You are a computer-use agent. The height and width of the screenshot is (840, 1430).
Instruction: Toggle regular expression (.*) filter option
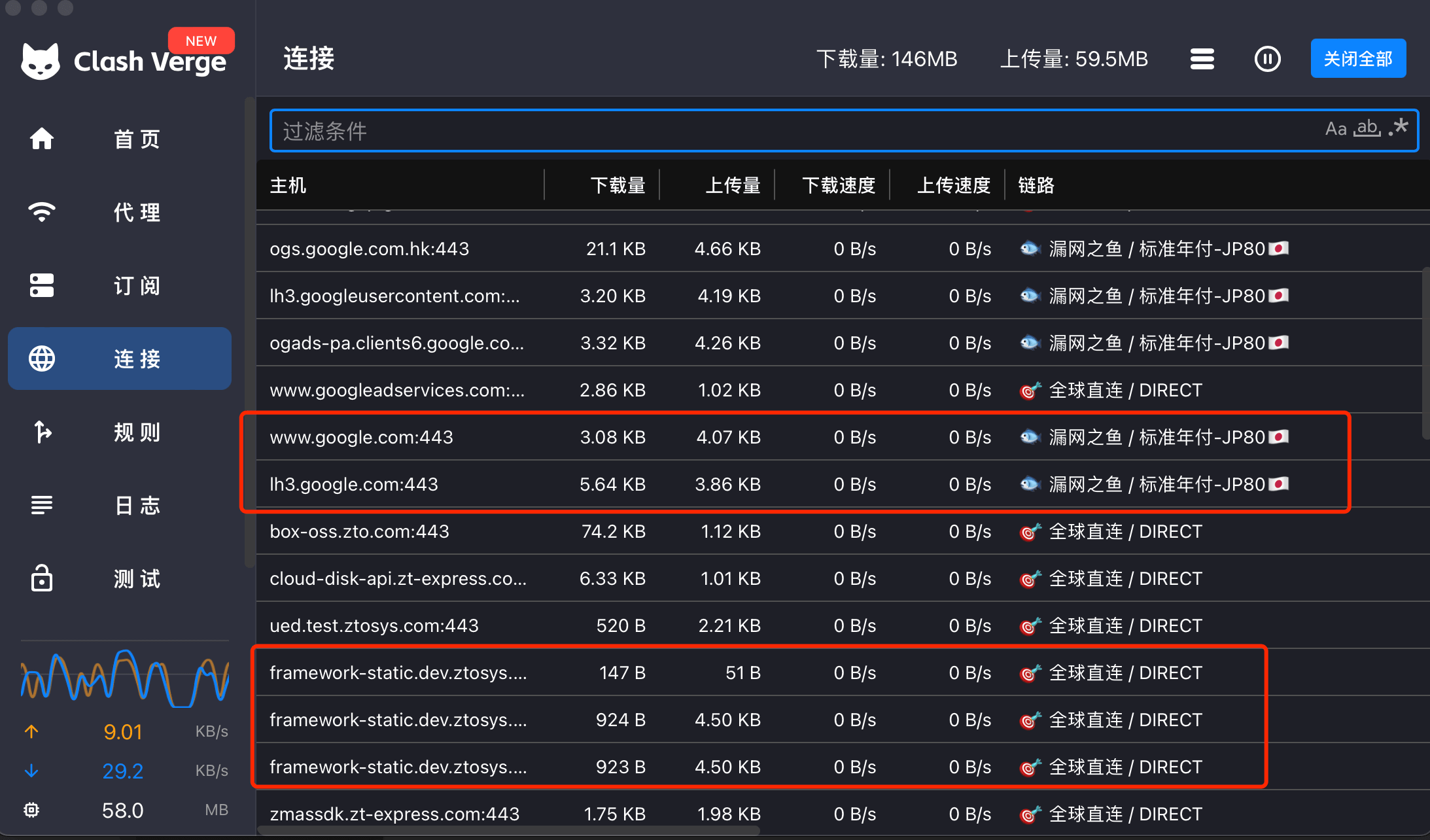pyautogui.click(x=1399, y=127)
